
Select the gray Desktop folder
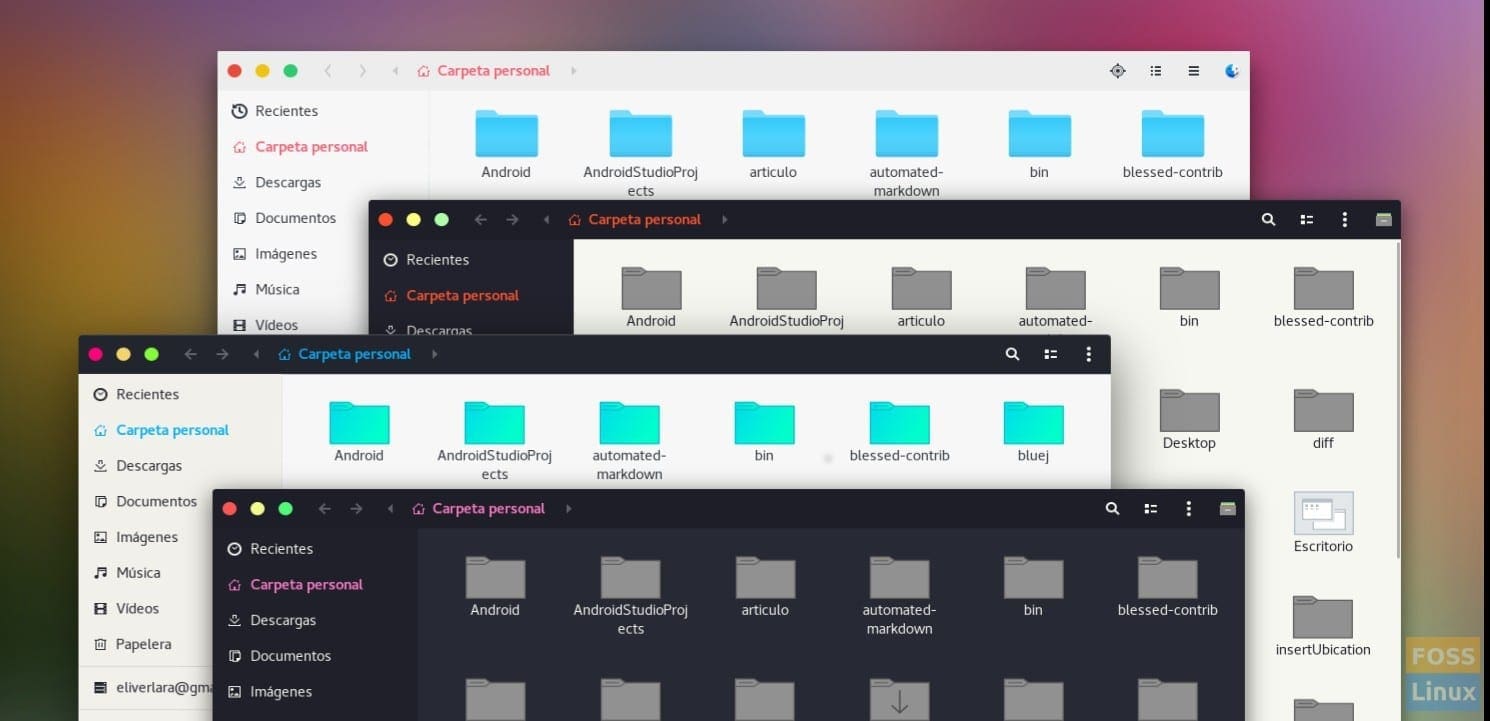click(x=1189, y=410)
